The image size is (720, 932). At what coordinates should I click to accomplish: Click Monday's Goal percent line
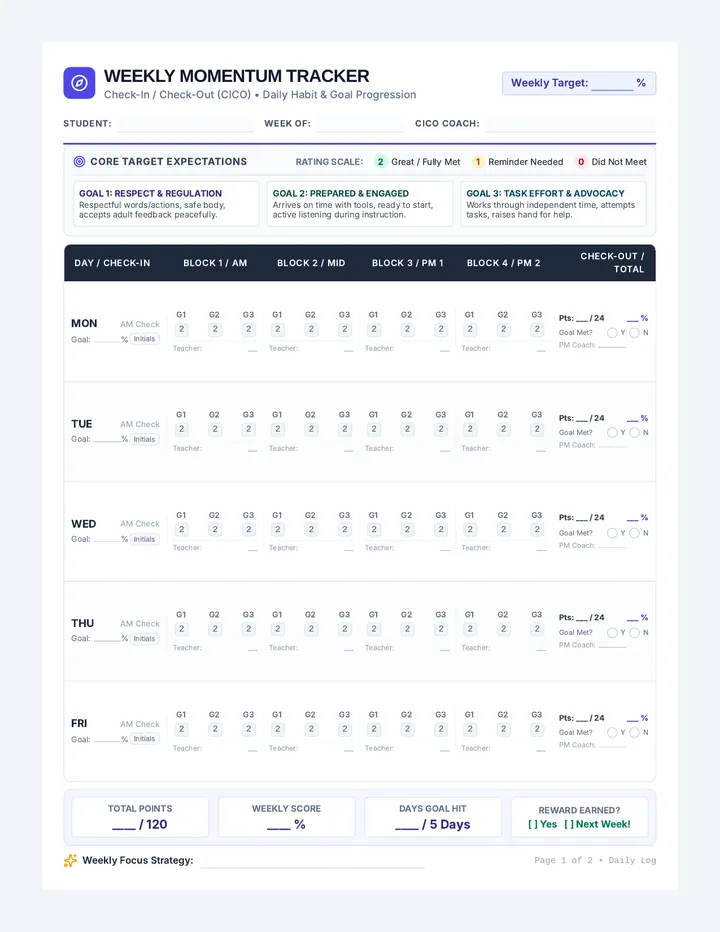[x=107, y=339]
